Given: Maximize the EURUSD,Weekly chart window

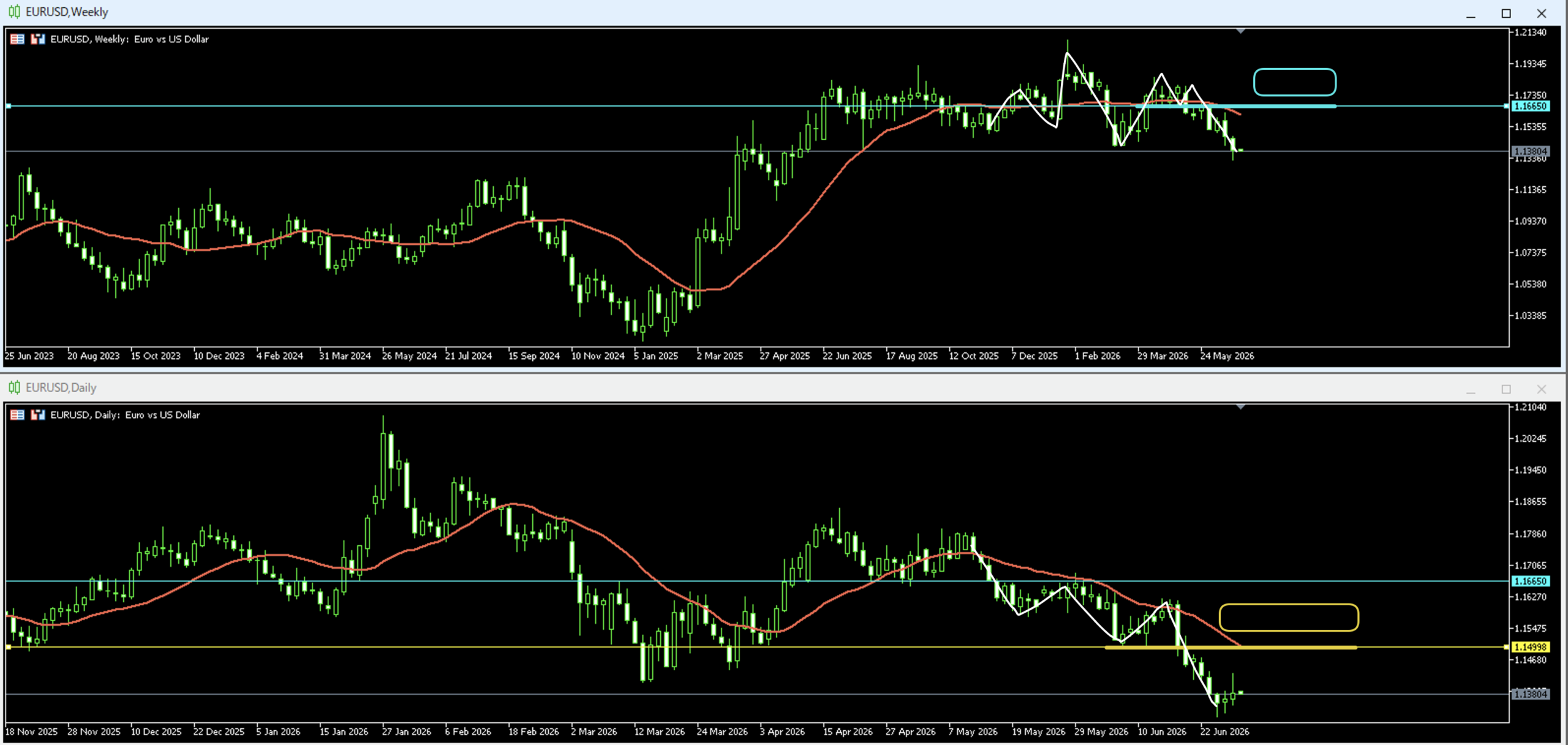Looking at the screenshot, I should pyautogui.click(x=1506, y=13).
